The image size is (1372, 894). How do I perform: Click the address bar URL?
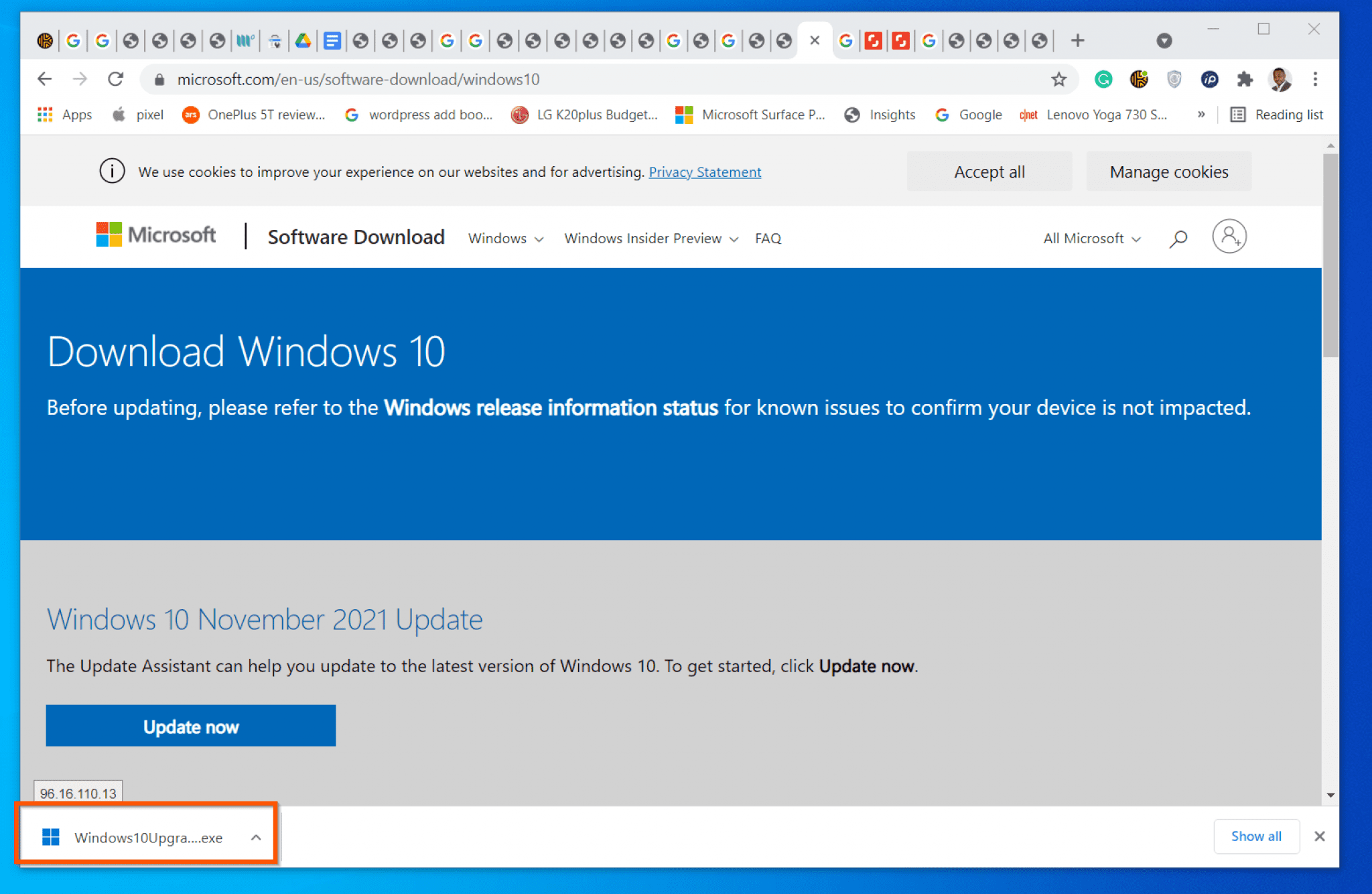pyautogui.click(x=358, y=80)
